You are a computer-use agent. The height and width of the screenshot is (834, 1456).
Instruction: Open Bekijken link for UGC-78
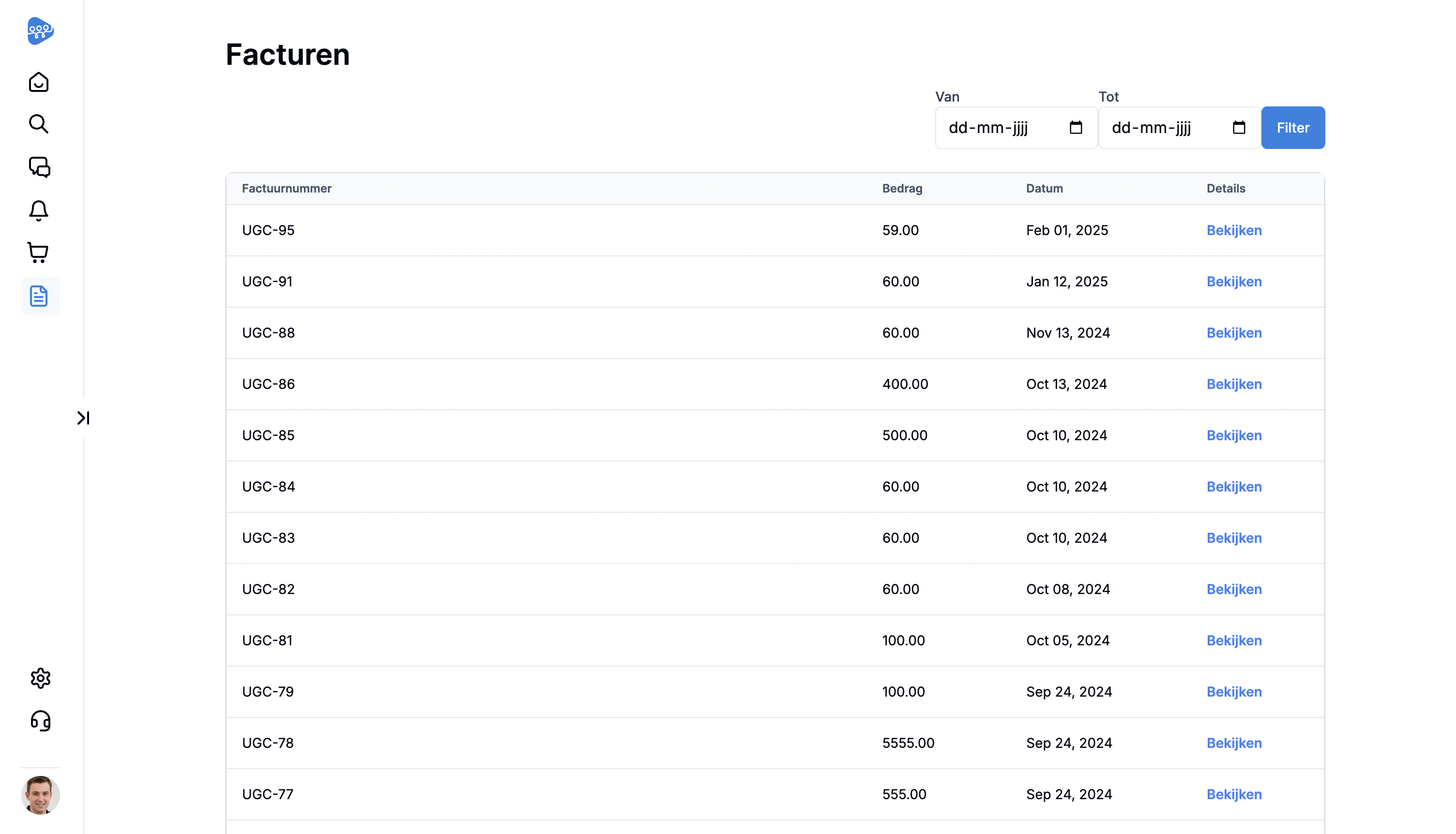[1234, 743]
